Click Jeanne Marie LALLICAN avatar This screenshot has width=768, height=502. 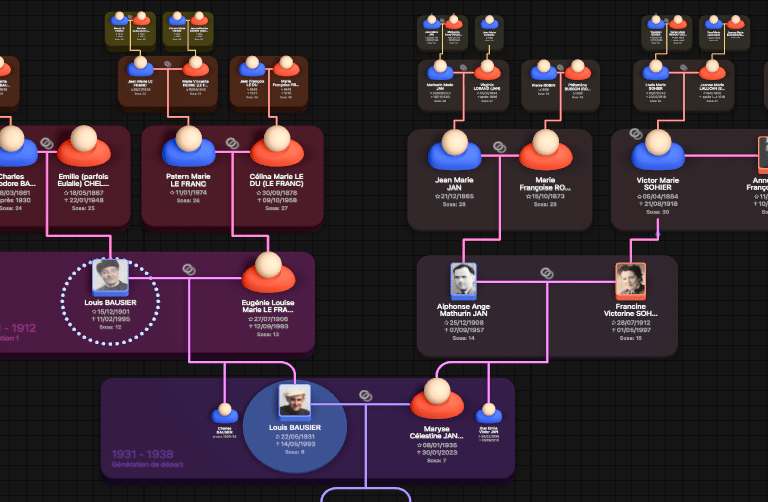coord(712,70)
